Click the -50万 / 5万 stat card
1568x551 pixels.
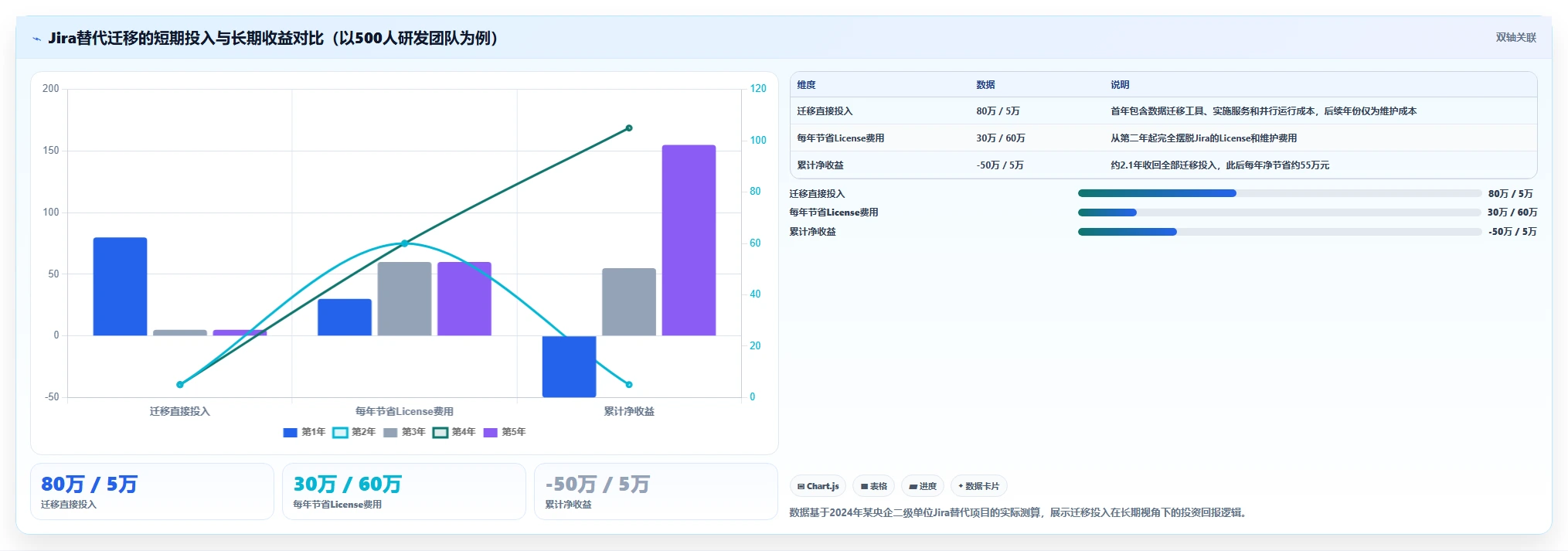(656, 491)
